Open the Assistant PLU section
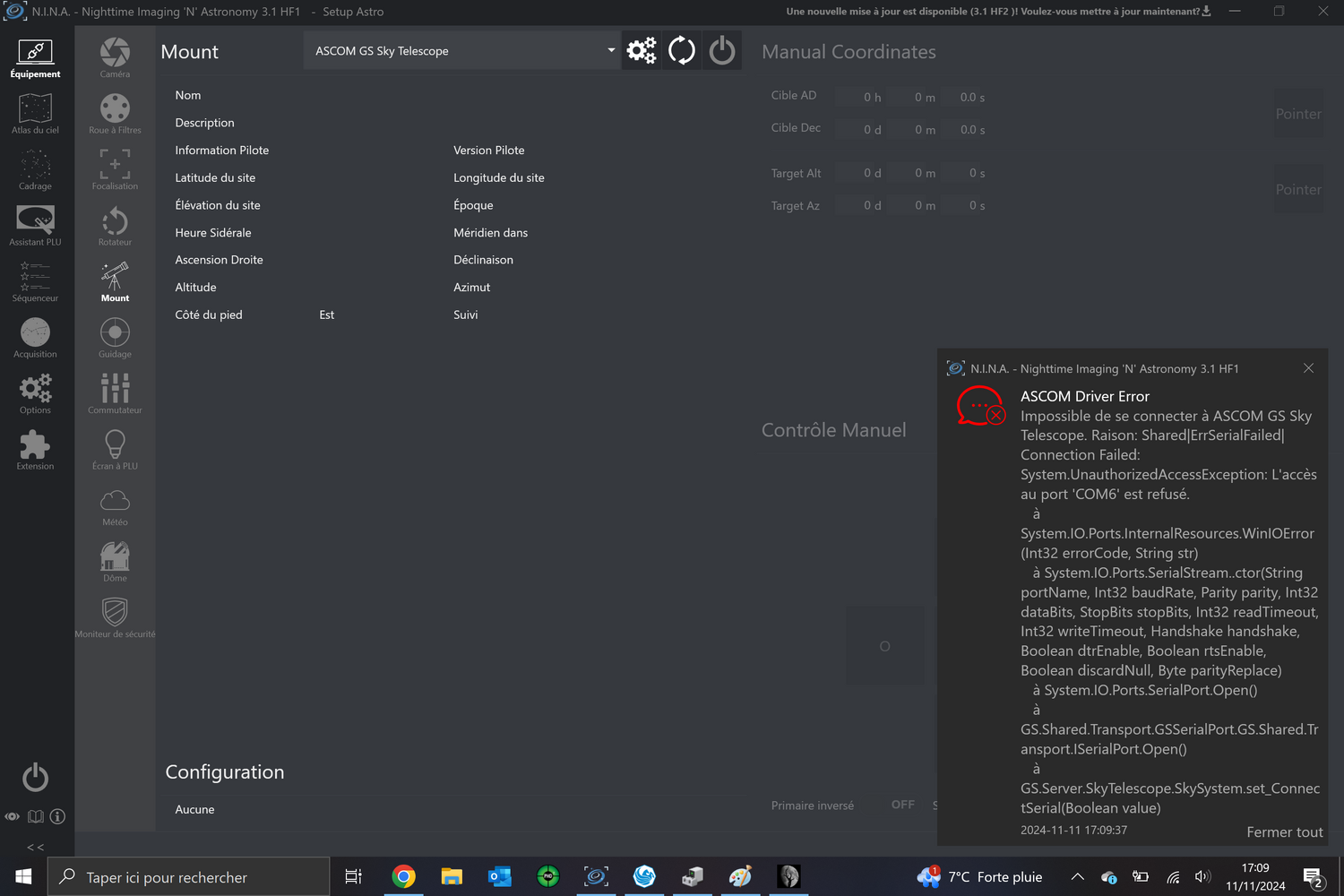The width and height of the screenshot is (1344, 896). [35, 226]
